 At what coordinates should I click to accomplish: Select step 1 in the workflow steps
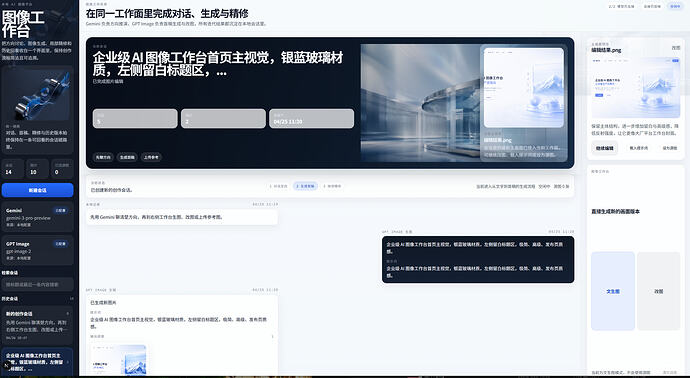278,186
